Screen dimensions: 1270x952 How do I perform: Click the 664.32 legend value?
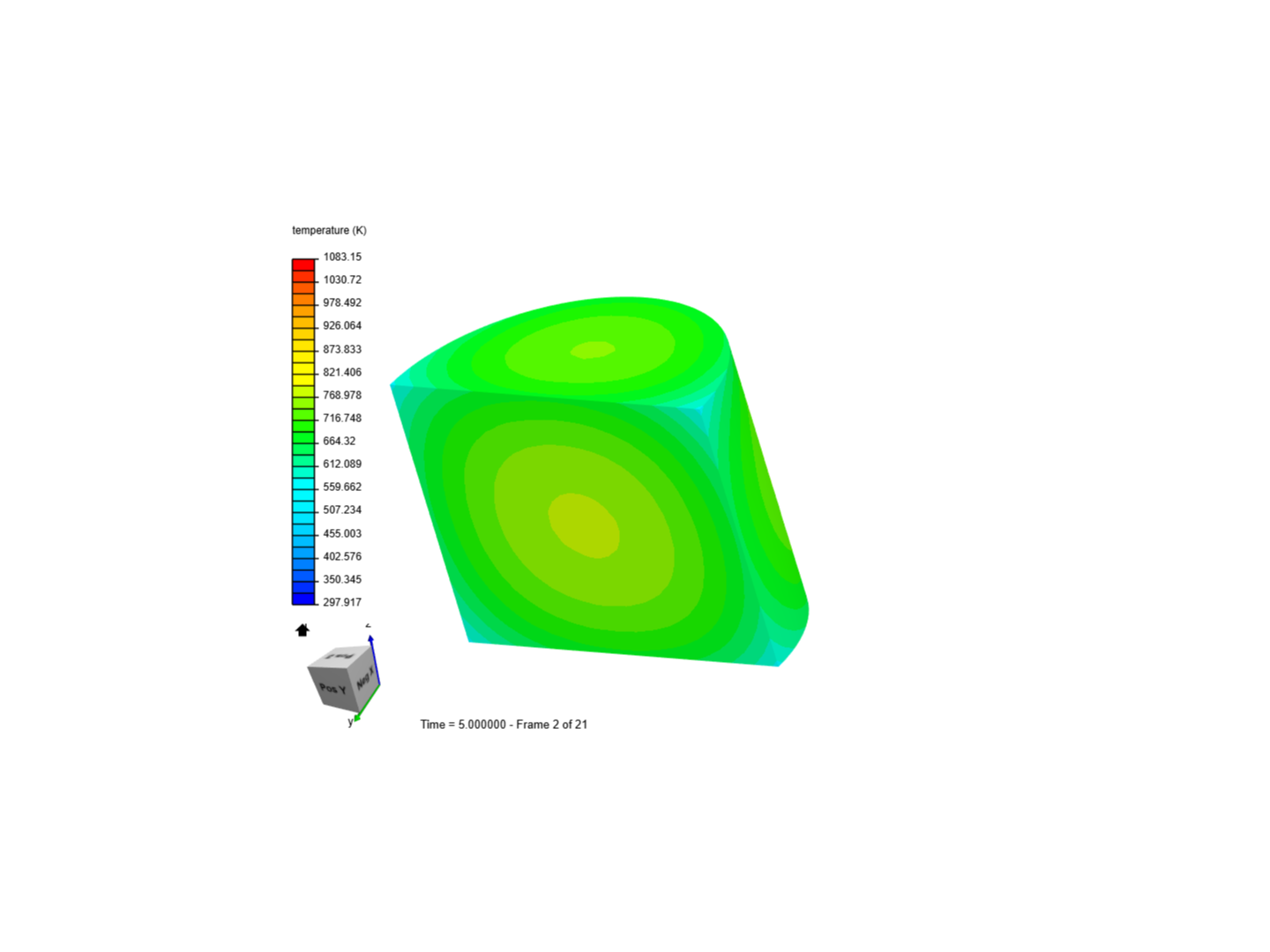[340, 441]
